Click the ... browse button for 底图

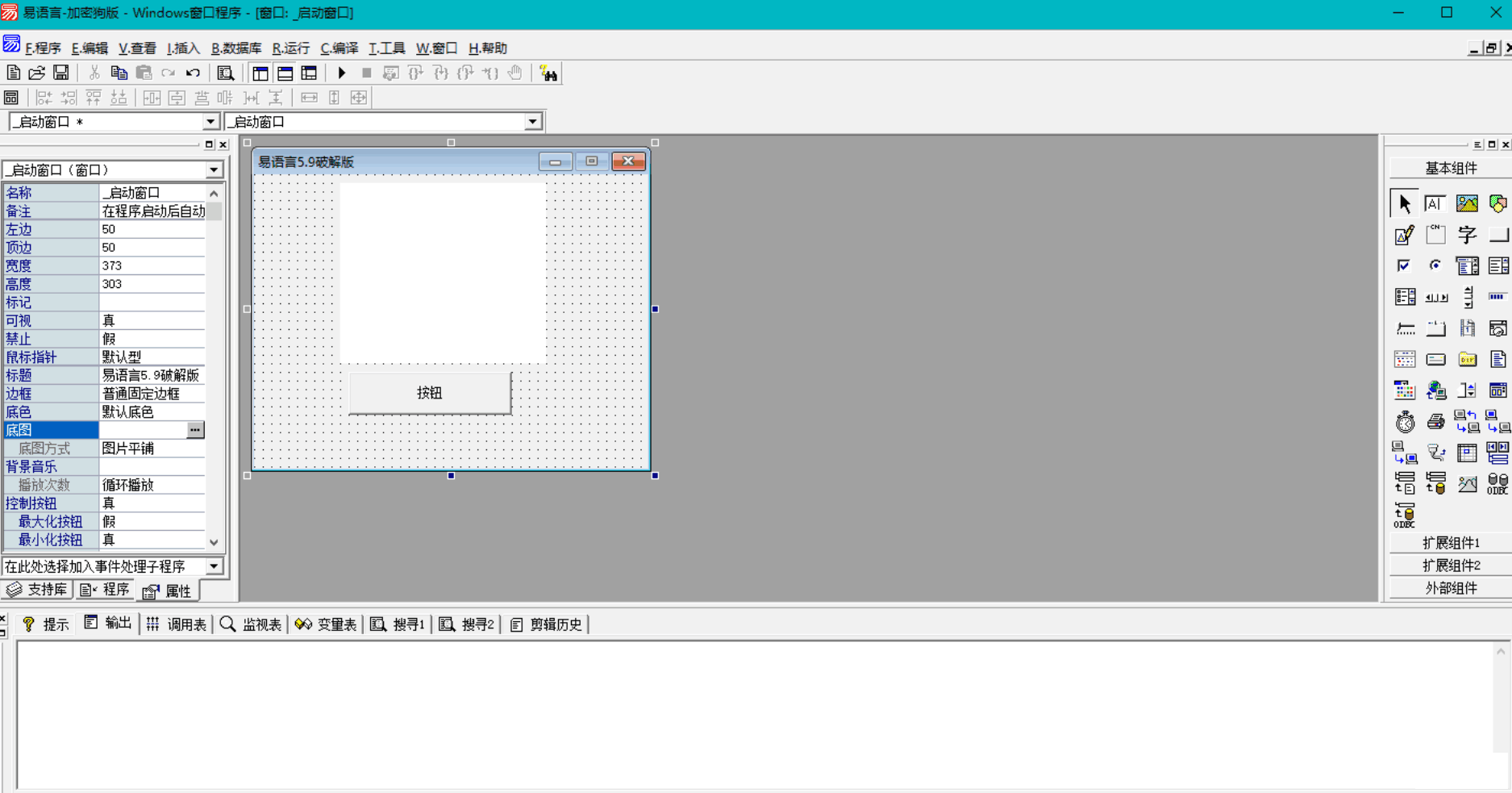coord(195,430)
